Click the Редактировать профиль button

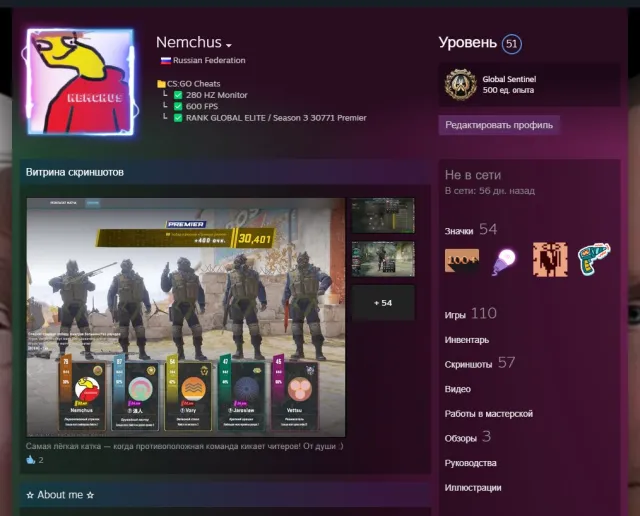pos(499,125)
